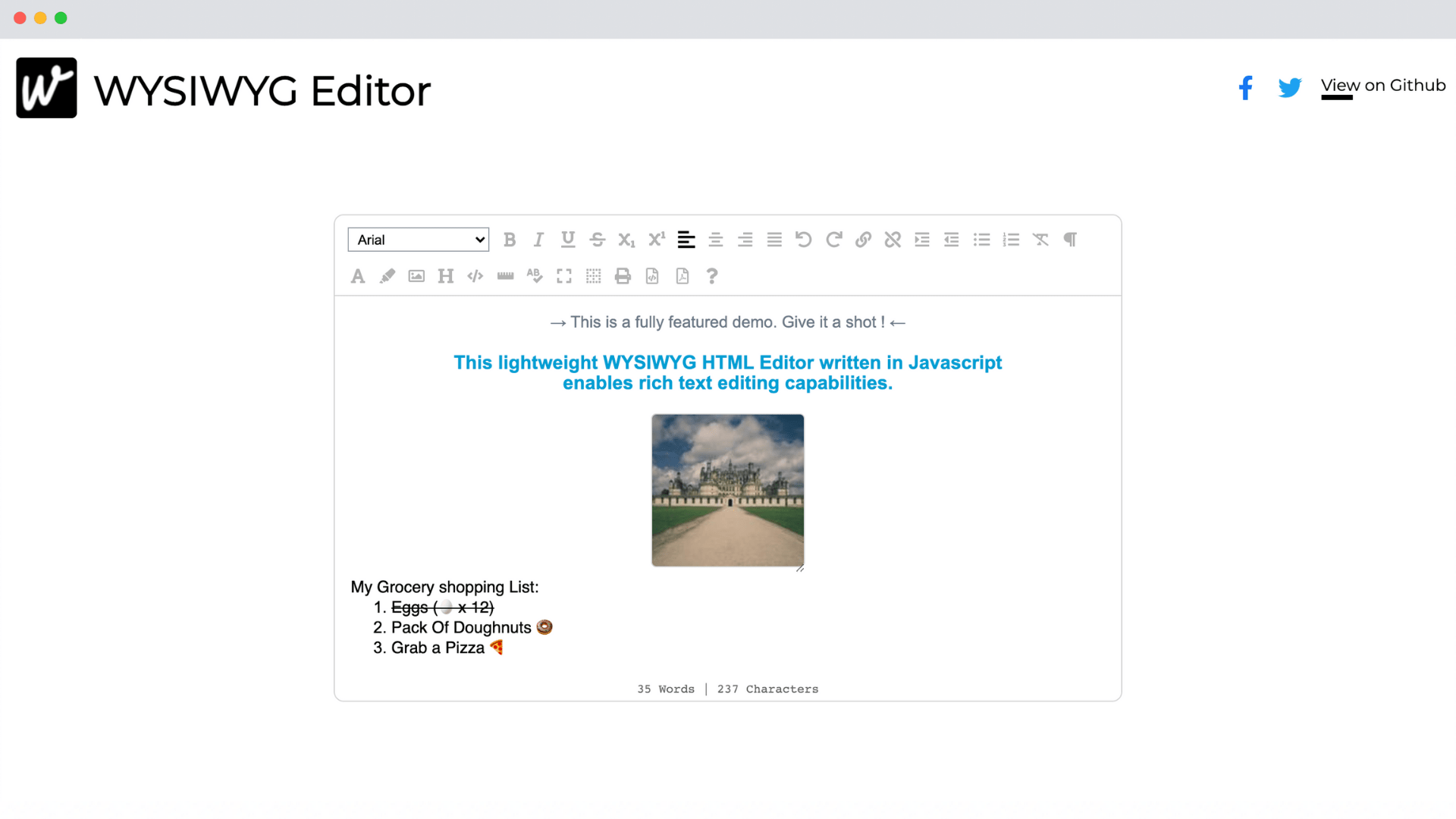Open the Arial font family dropdown

(x=418, y=240)
